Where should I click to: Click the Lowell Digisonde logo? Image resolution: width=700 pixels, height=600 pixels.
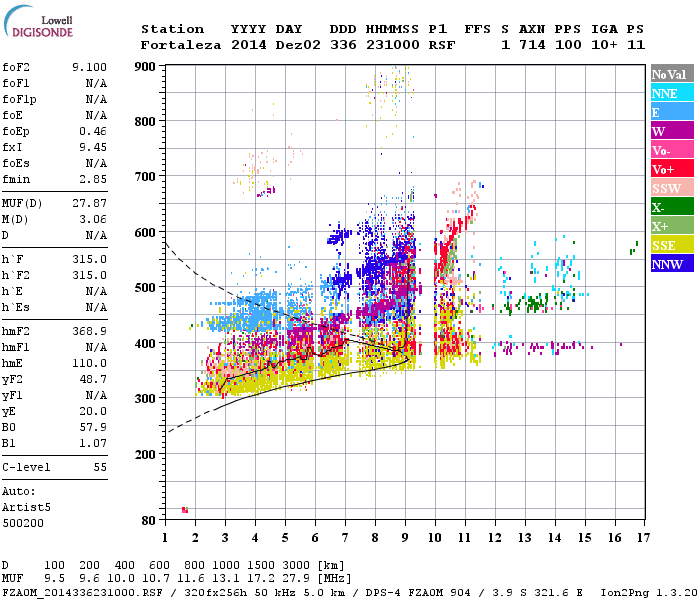click(x=38, y=22)
